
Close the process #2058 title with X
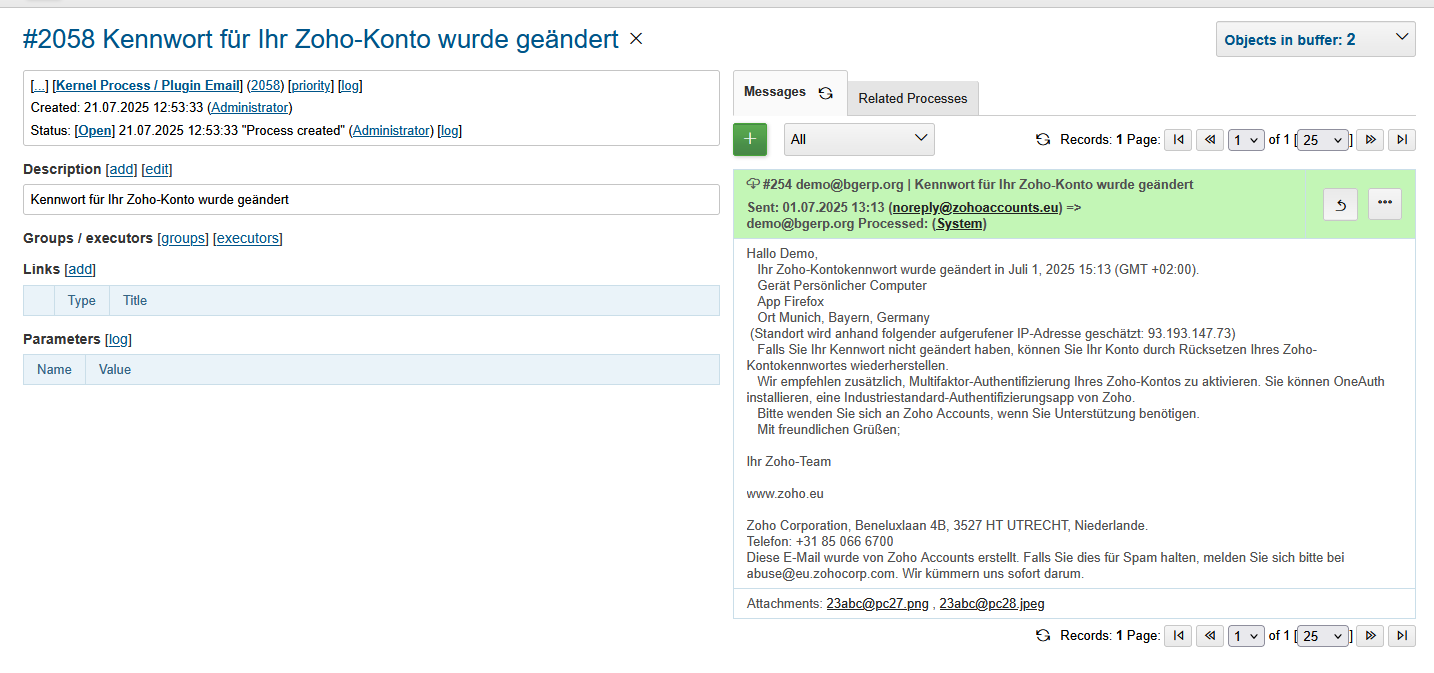(636, 39)
